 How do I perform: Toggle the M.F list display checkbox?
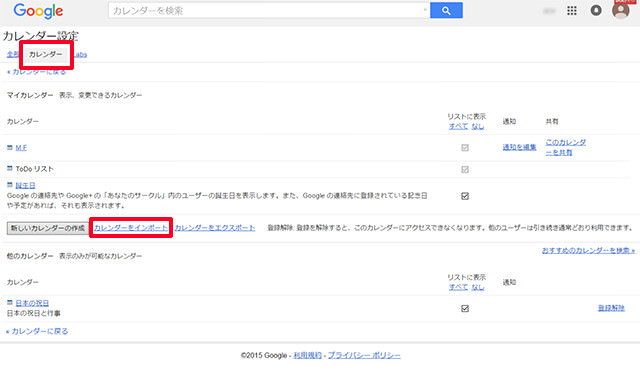[465, 148]
